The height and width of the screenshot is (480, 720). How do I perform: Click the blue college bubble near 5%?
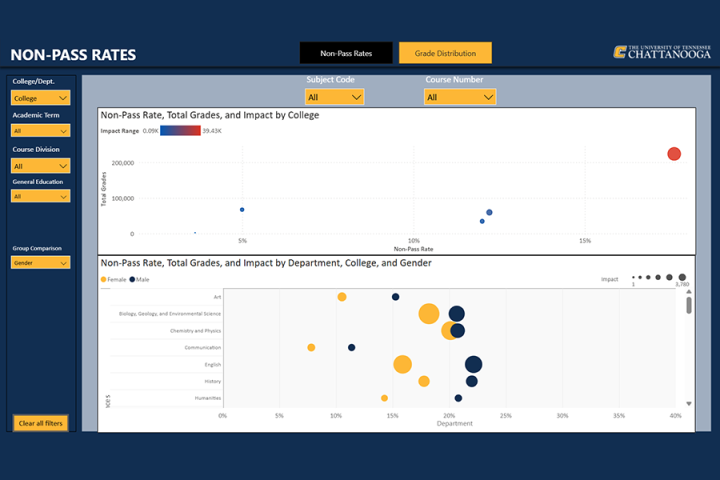tap(242, 210)
